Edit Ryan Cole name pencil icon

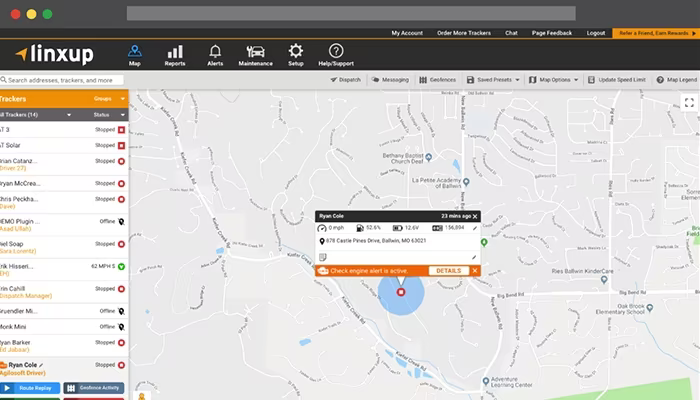[41, 365]
